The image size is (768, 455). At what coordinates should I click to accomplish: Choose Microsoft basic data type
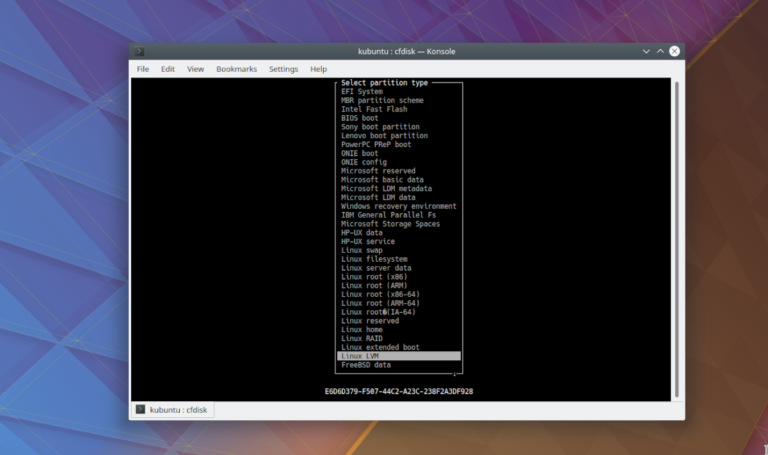[x=382, y=180]
